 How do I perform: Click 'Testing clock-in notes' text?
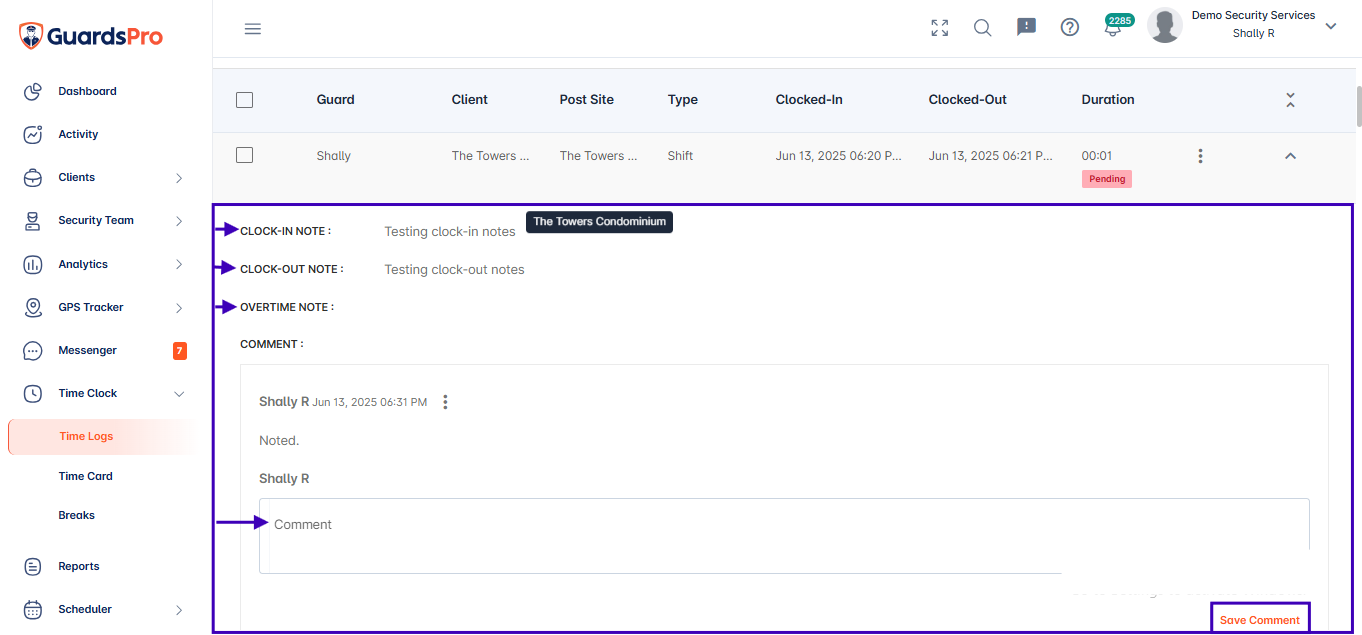(x=450, y=231)
